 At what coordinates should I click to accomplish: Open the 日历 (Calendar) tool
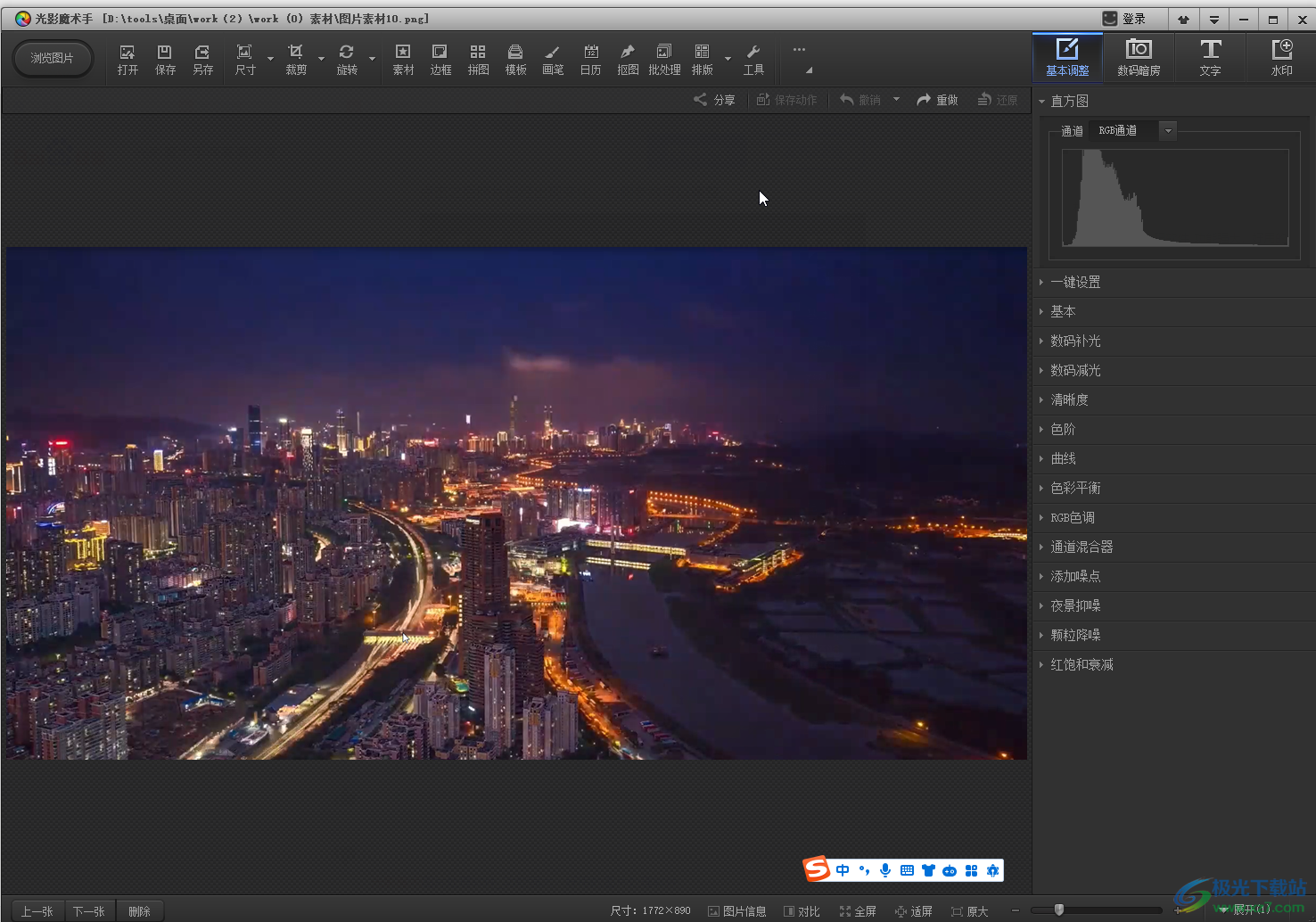pos(590,59)
